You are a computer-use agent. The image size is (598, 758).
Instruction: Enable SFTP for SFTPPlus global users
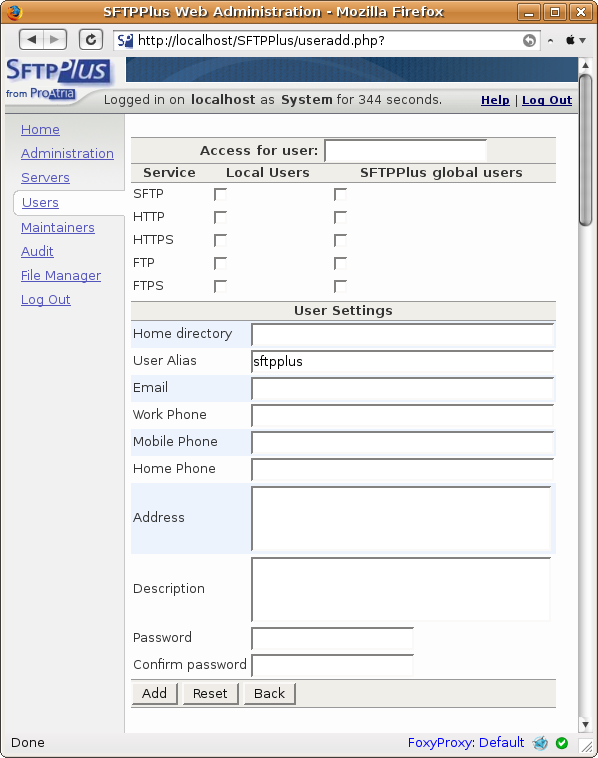pos(340,194)
